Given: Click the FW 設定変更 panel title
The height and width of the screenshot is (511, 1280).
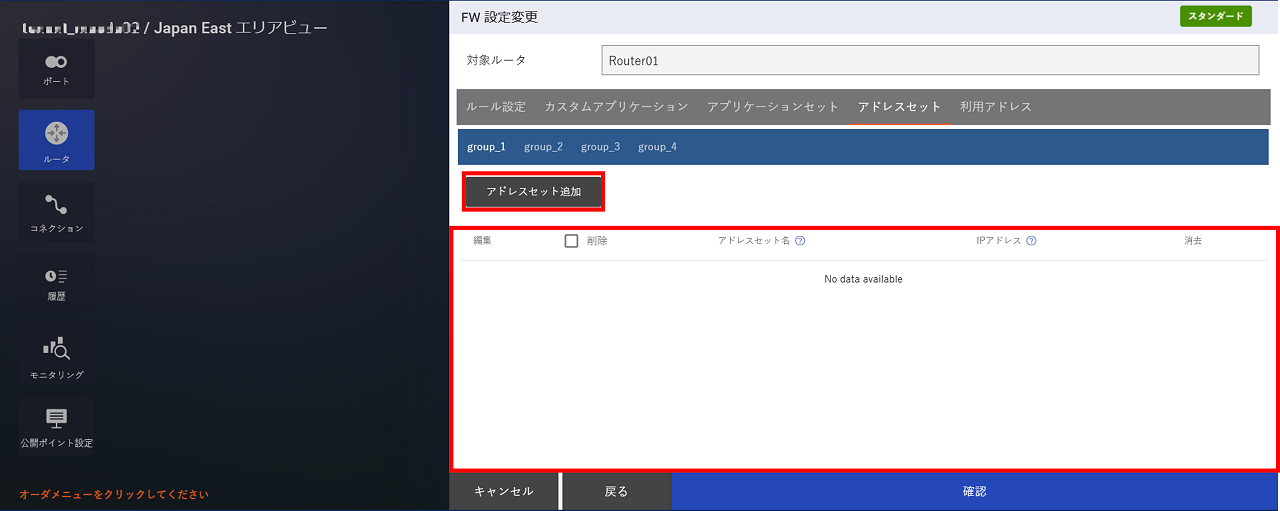Looking at the screenshot, I should (499, 17).
